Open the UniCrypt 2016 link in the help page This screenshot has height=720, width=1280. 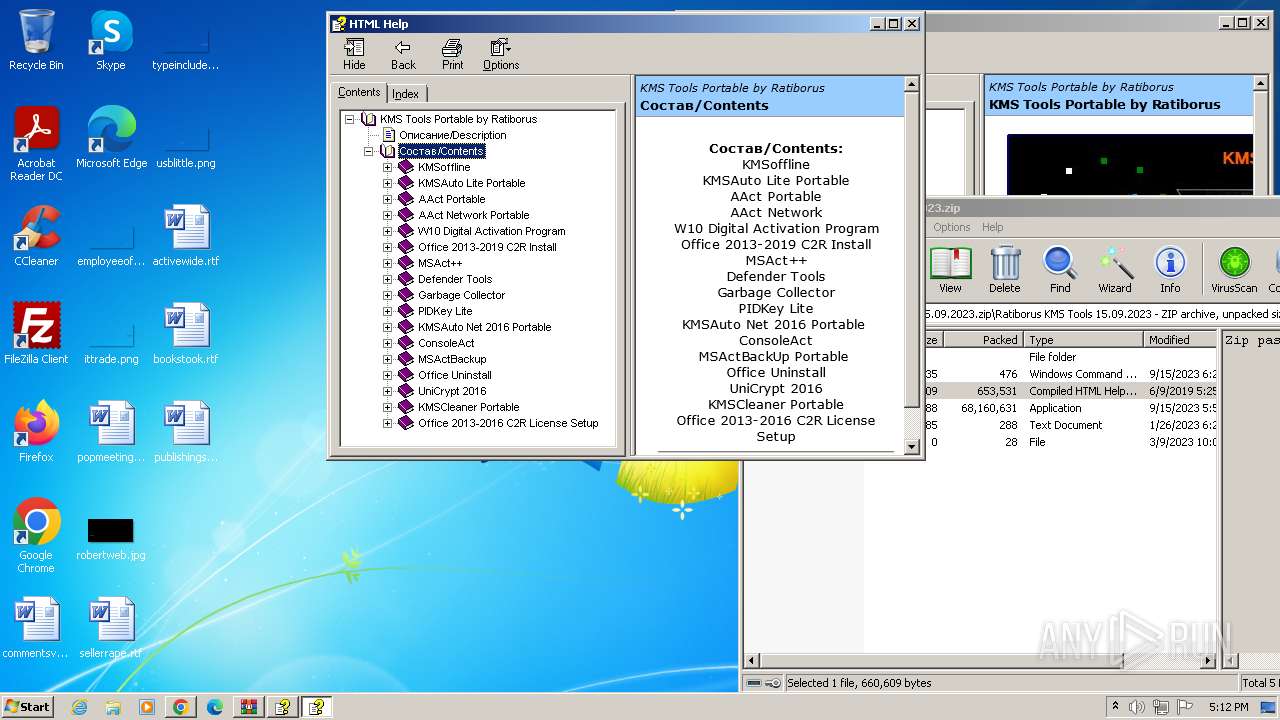[x=776, y=389]
